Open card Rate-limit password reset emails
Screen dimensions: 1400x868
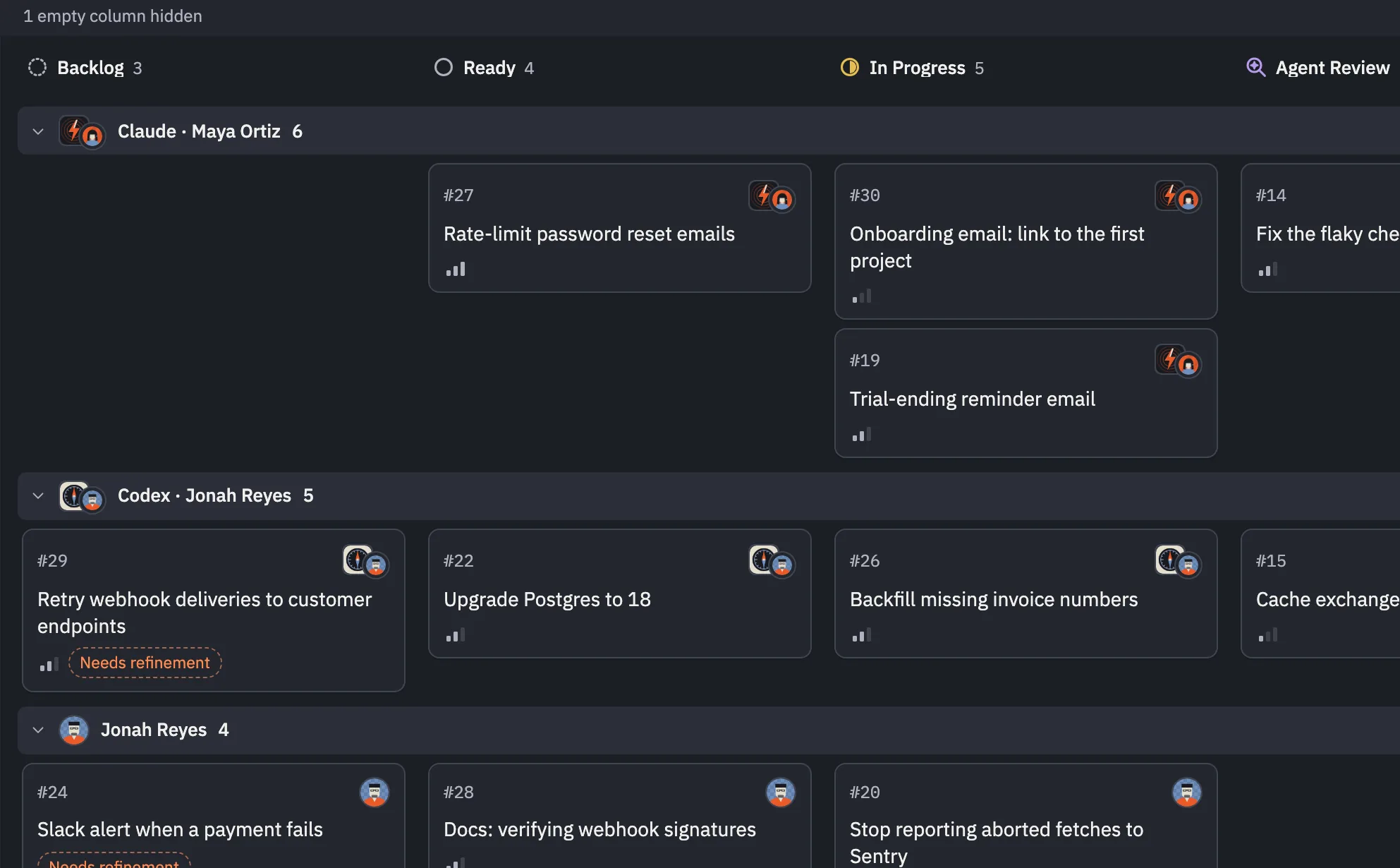(620, 228)
